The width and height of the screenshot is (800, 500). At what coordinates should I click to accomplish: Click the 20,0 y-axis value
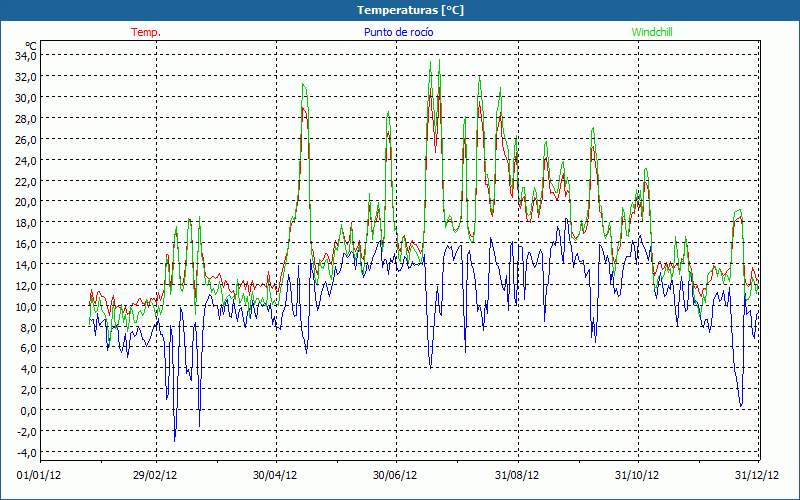coord(25,202)
